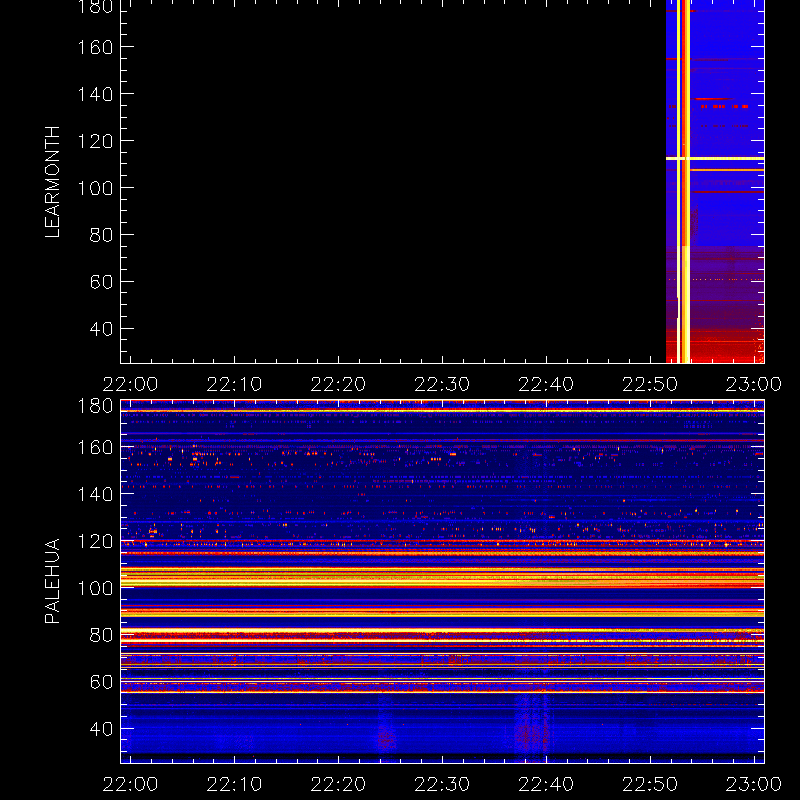The image size is (800, 800).
Task: Select the 100 tick label on LEARMONTH plot
Action: tap(95, 188)
